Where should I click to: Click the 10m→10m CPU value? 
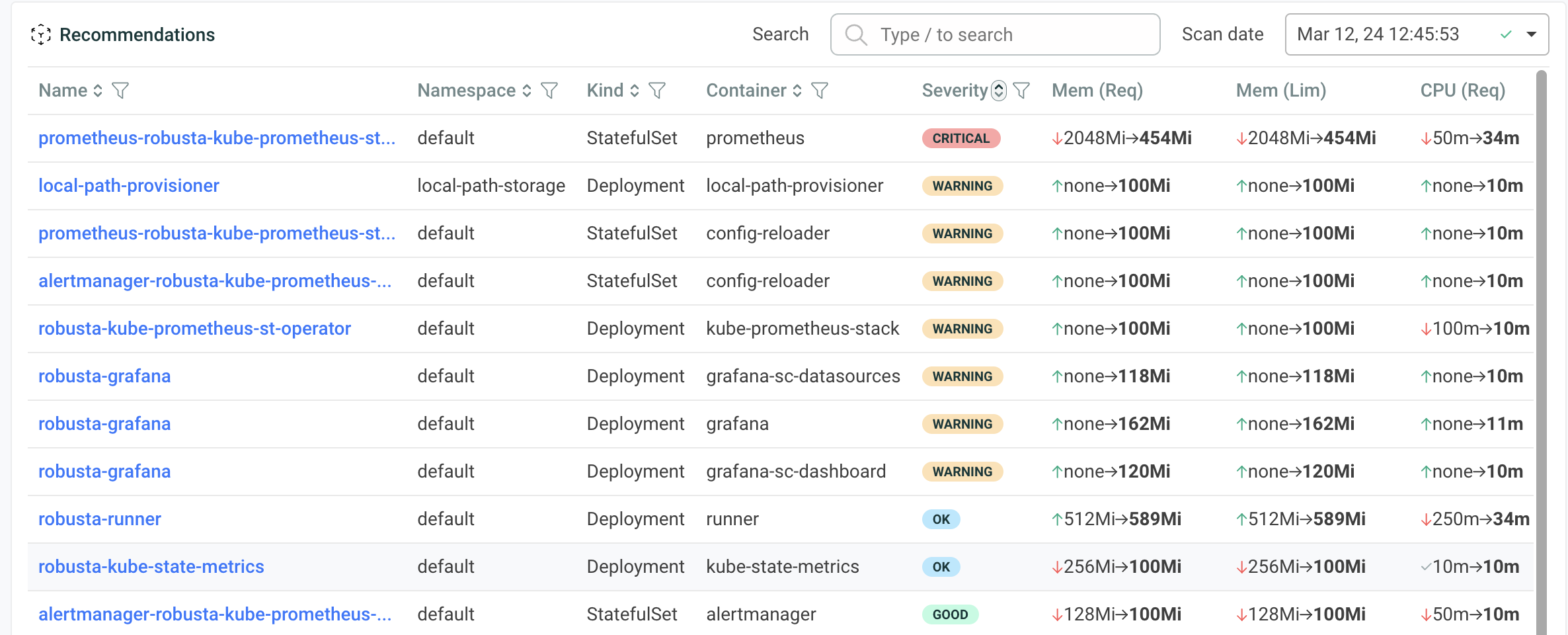tap(1470, 567)
